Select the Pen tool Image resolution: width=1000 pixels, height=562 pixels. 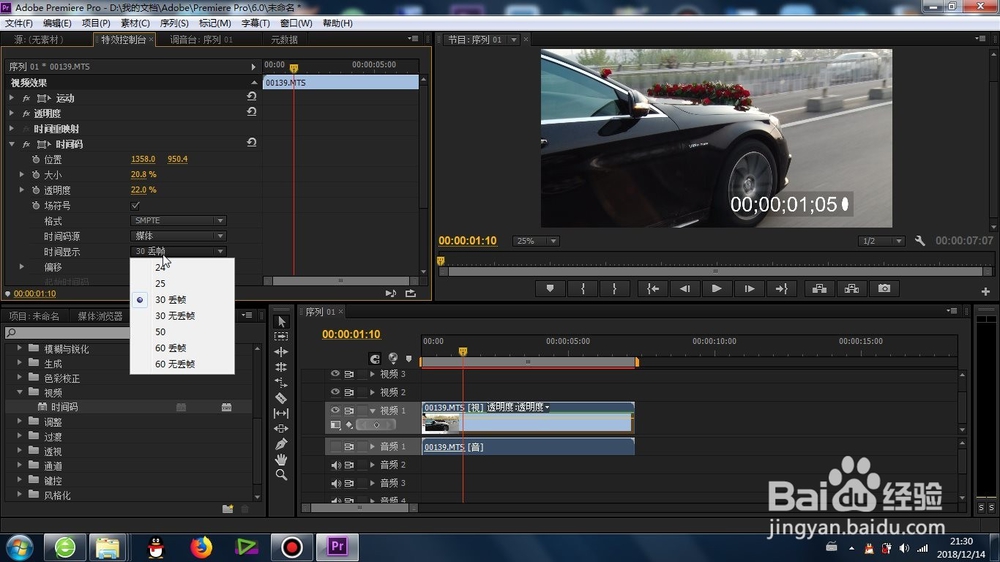point(281,444)
